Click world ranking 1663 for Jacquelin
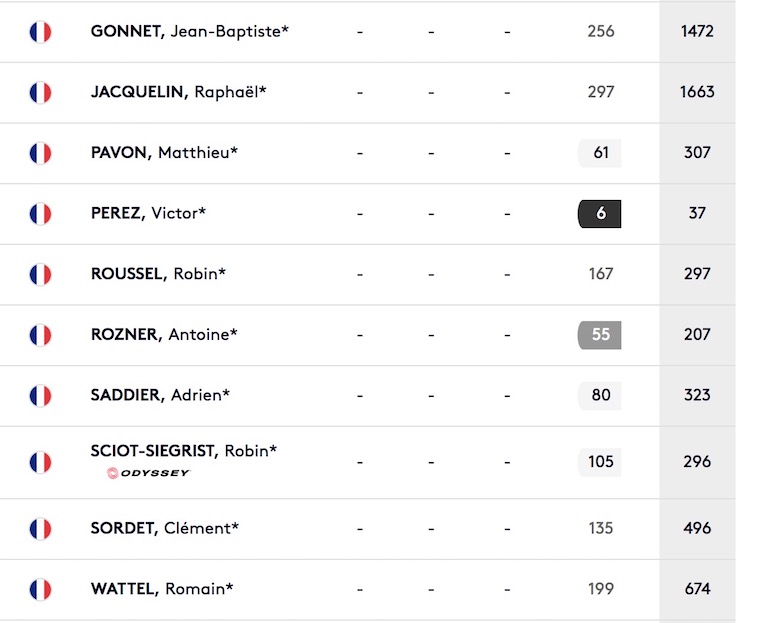The width and height of the screenshot is (770, 623). click(697, 92)
